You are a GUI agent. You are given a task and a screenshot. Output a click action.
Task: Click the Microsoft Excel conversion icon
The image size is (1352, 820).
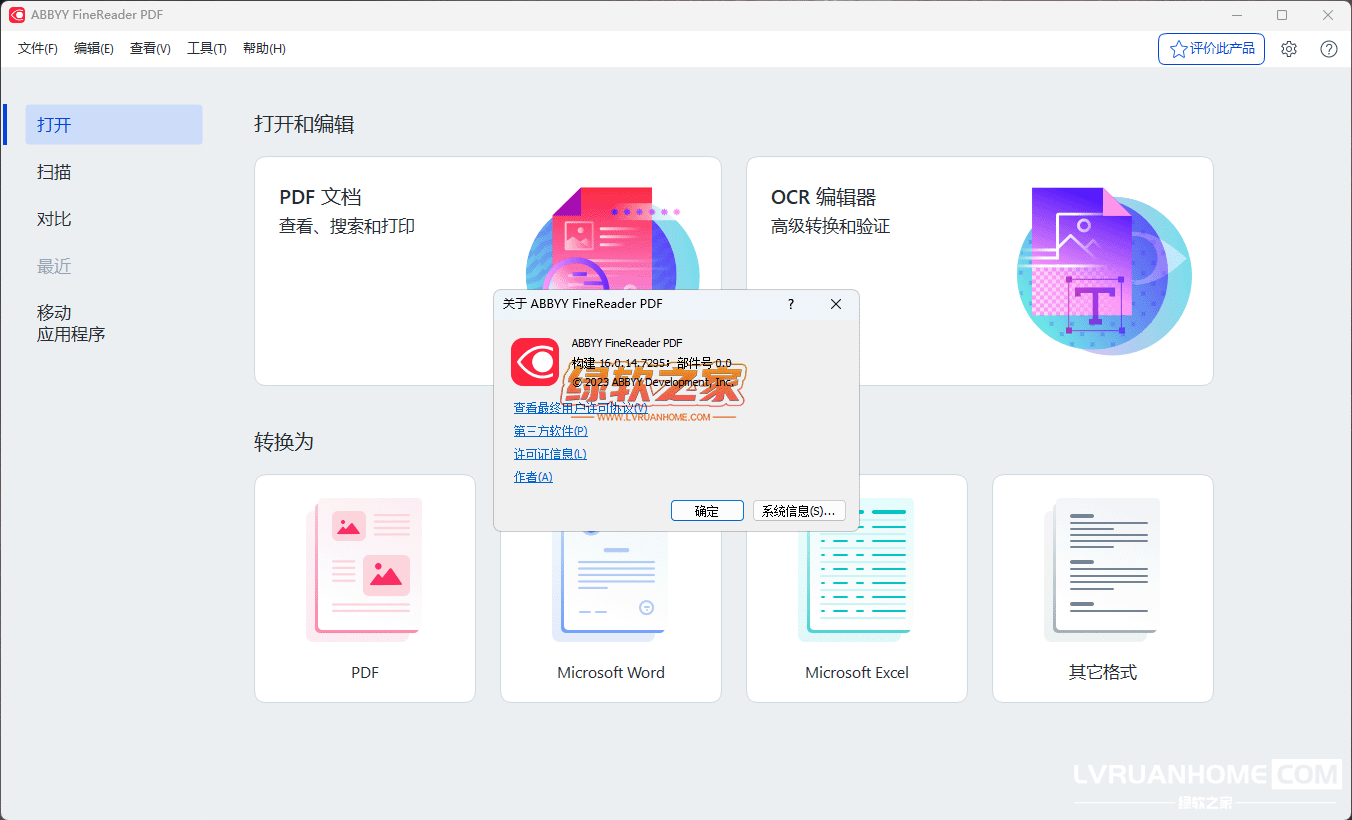[x=856, y=568]
